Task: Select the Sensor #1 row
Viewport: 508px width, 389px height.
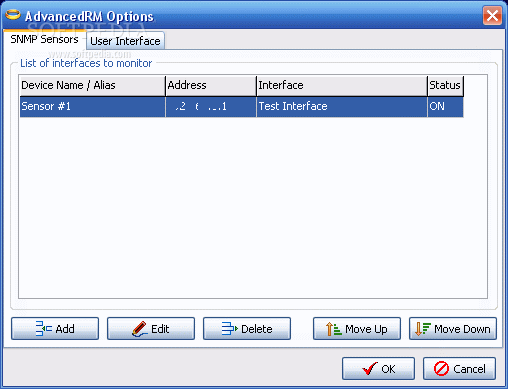Action: [x=242, y=107]
